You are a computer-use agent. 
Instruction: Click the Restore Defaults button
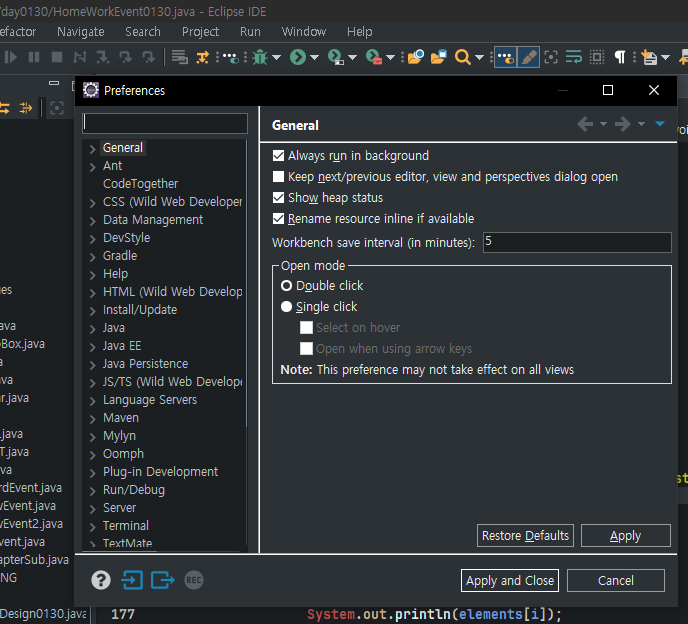coord(525,535)
